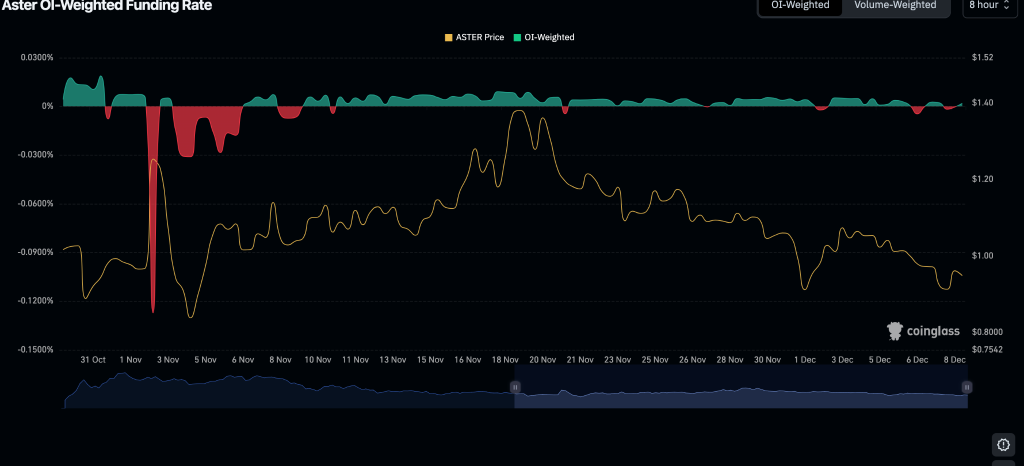Switch to the Volume-Weighted tab

click(x=895, y=5)
